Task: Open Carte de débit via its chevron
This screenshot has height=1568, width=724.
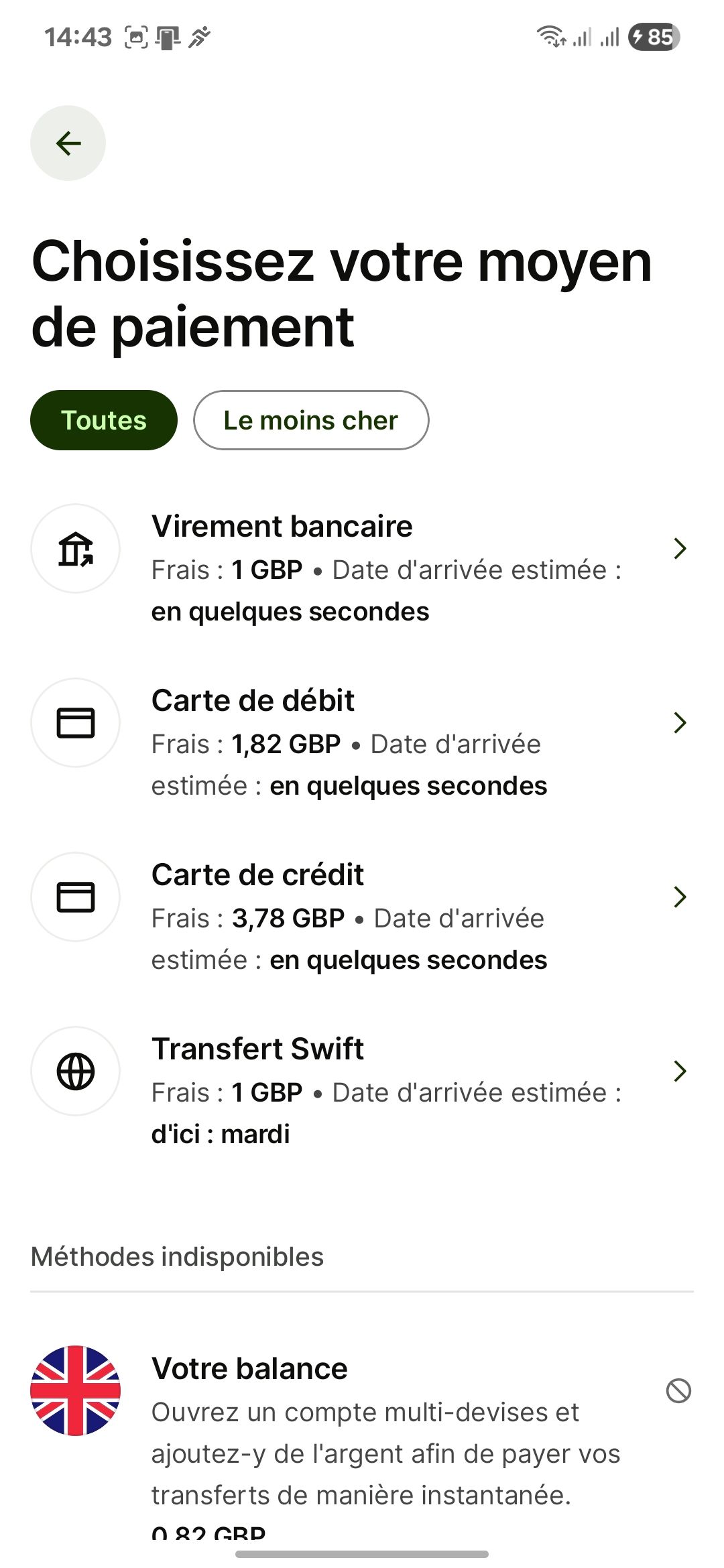Action: (680, 723)
